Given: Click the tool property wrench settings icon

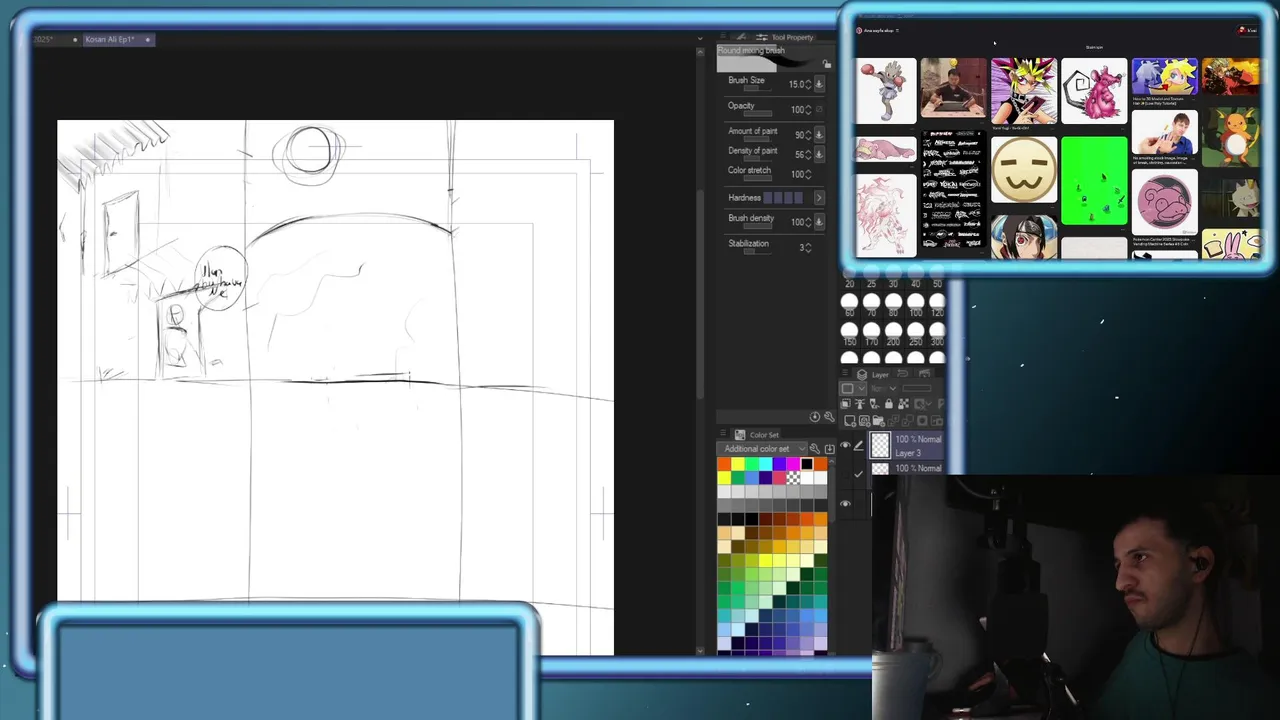Looking at the screenshot, I should pos(829,417).
